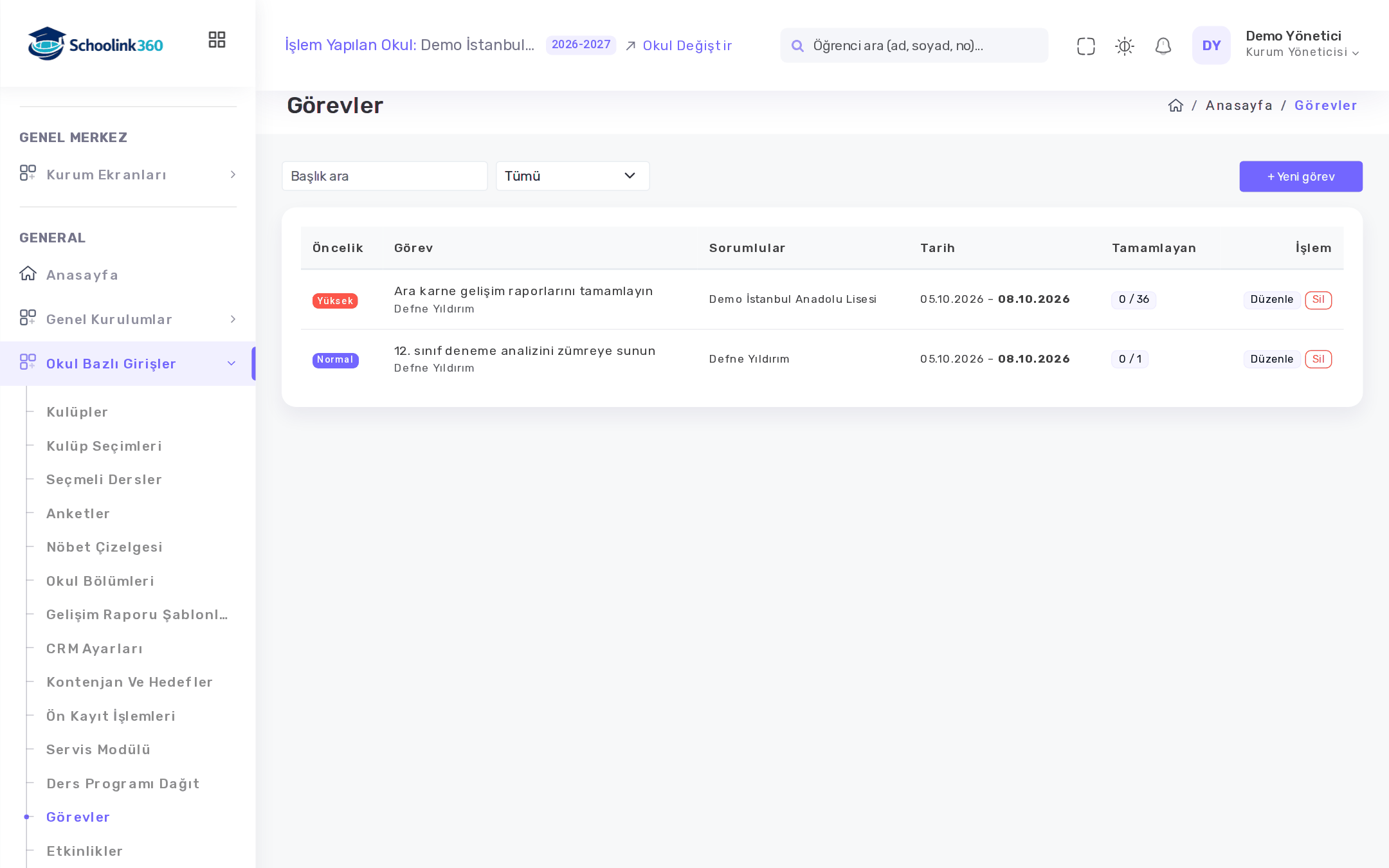Open the DY user avatar
This screenshot has width=1389, height=868.
pos(1211,45)
